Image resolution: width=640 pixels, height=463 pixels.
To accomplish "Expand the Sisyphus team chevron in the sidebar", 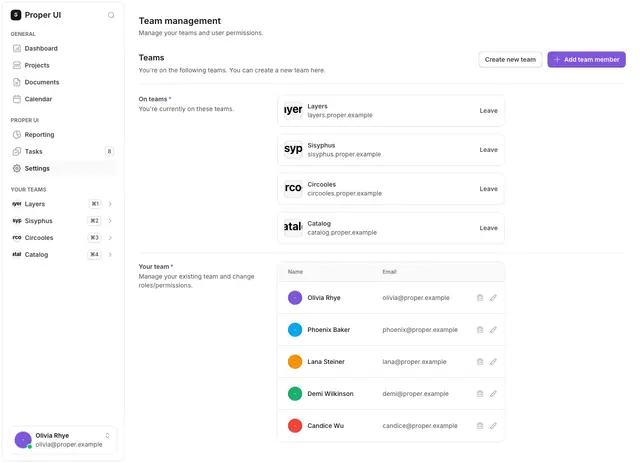I will point(110,221).
